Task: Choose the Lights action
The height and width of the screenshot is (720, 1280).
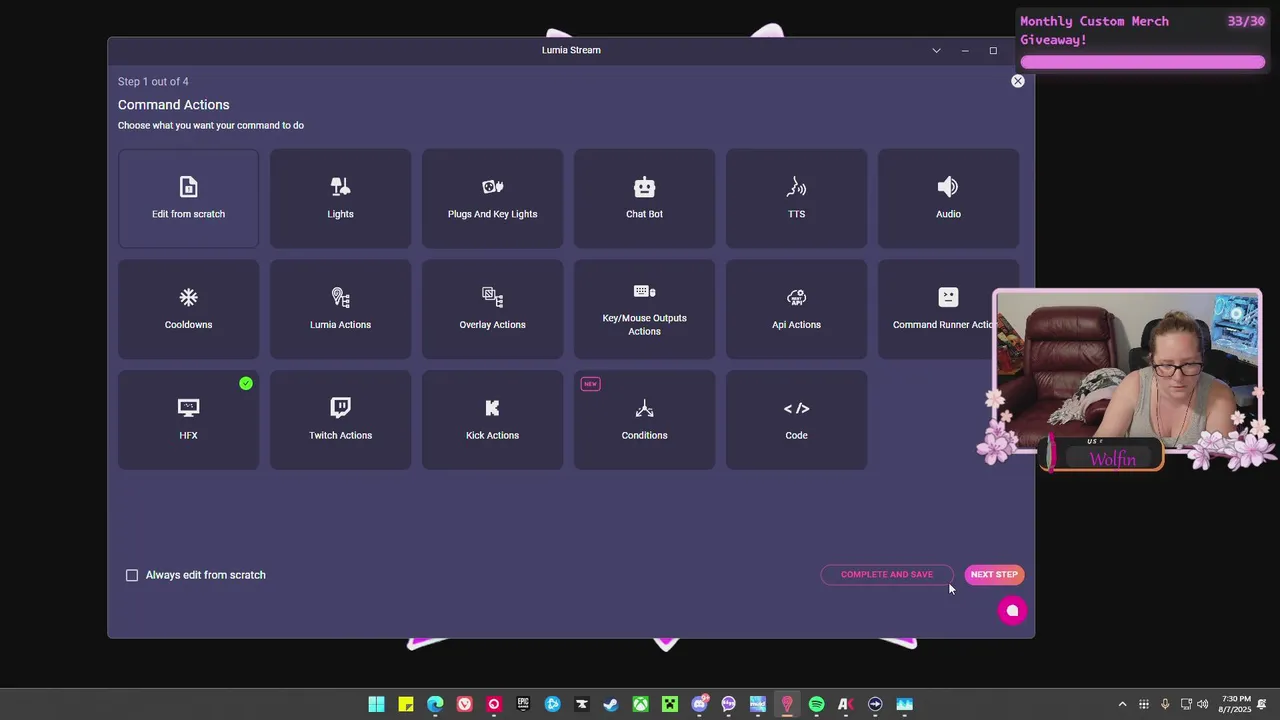Action: point(340,198)
